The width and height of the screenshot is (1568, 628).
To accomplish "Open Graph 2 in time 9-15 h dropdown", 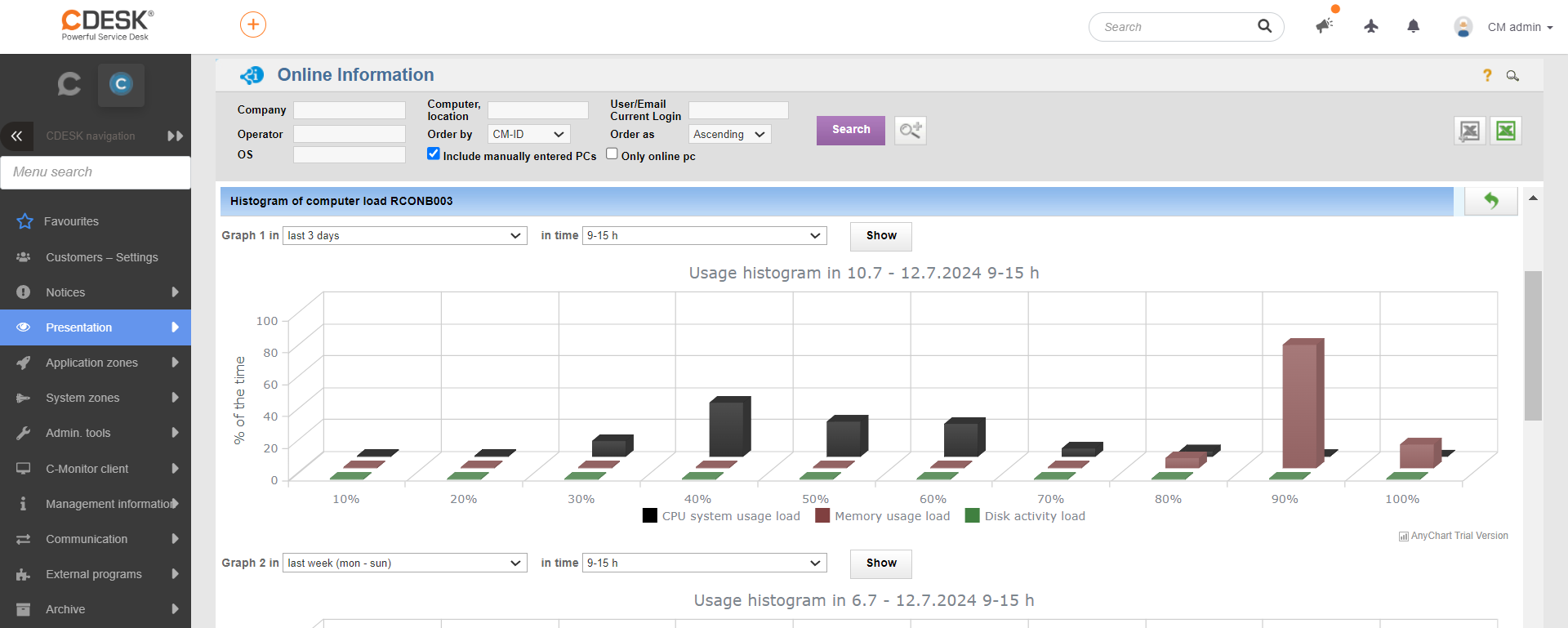I will click(705, 563).
